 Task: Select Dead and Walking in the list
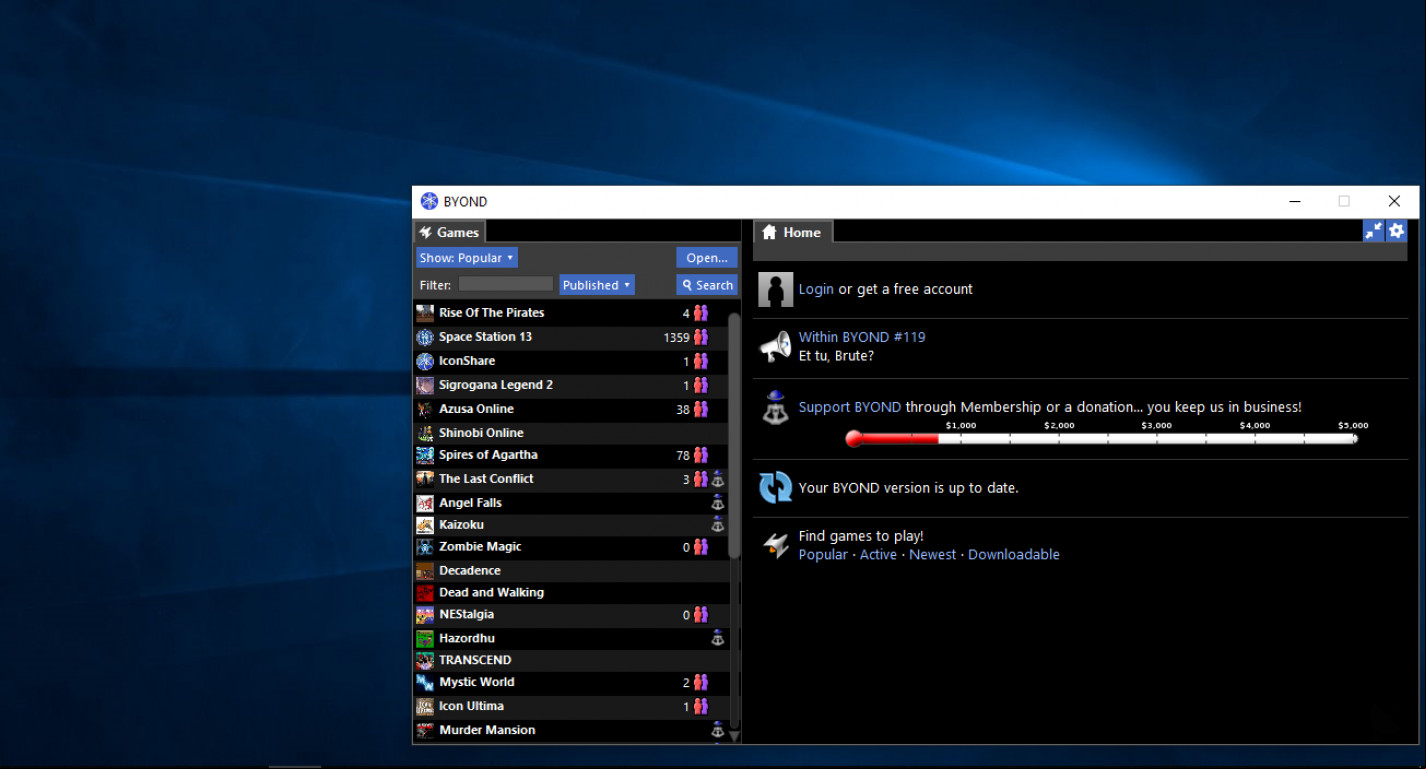(x=491, y=592)
